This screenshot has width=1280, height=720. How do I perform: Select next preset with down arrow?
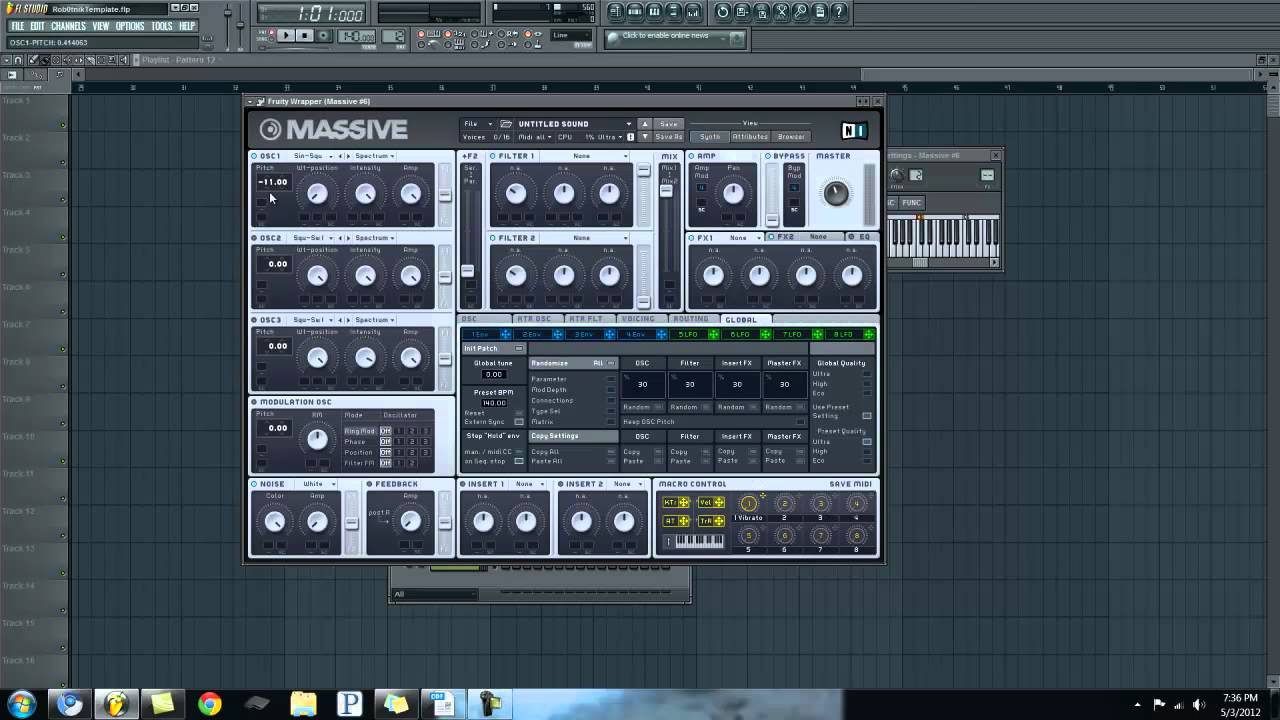click(645, 137)
